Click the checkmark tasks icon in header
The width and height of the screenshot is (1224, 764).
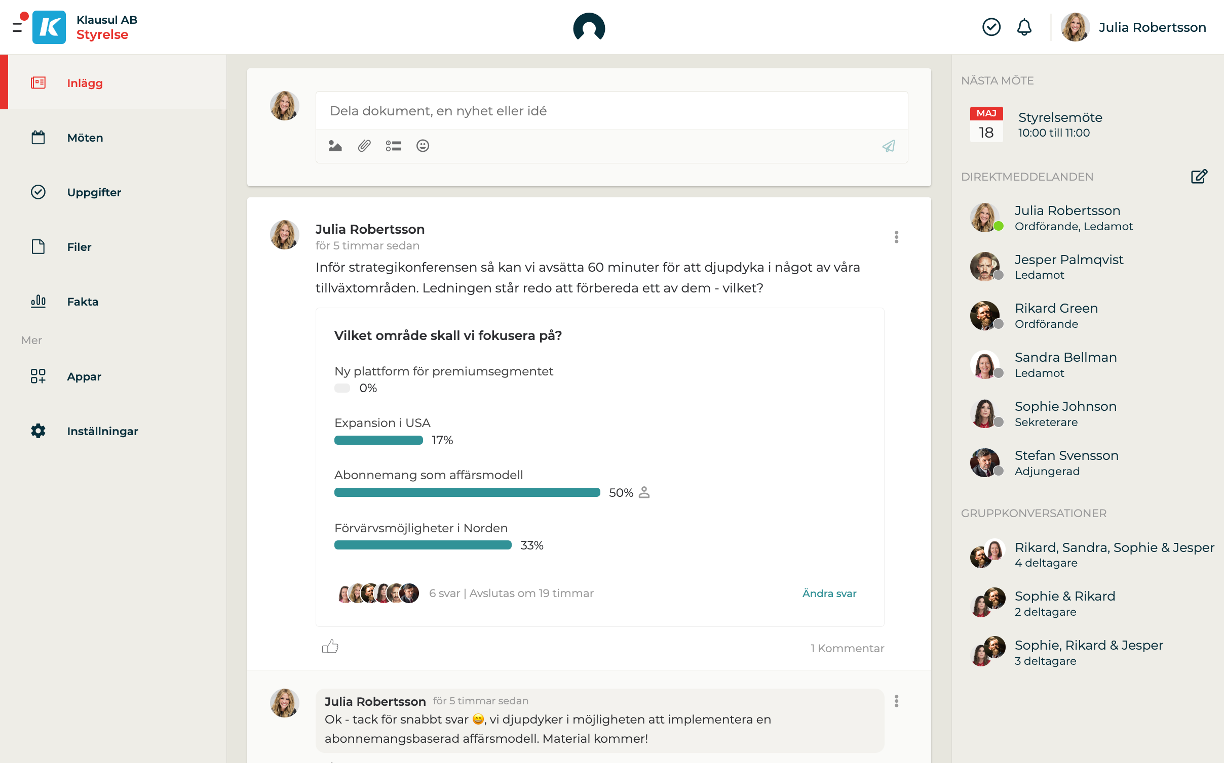(991, 28)
